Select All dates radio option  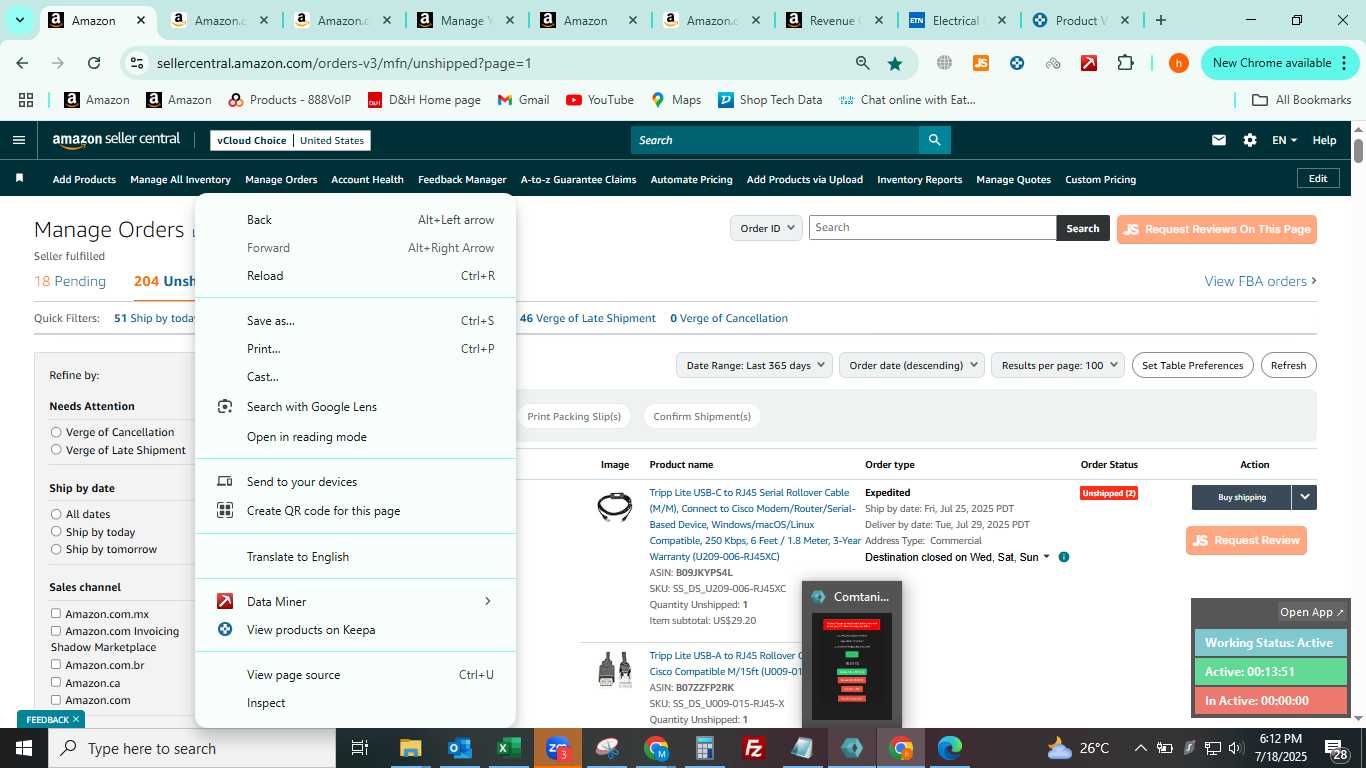(x=56, y=514)
